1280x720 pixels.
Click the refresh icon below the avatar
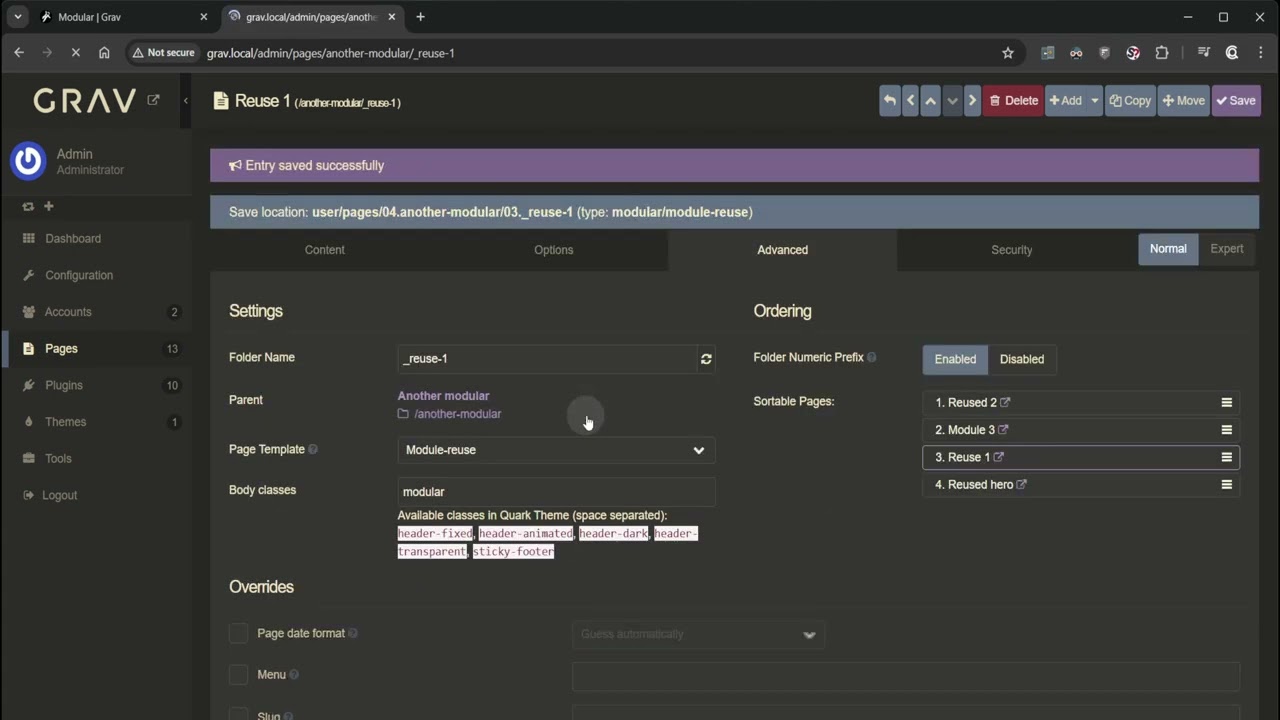[x=28, y=206]
